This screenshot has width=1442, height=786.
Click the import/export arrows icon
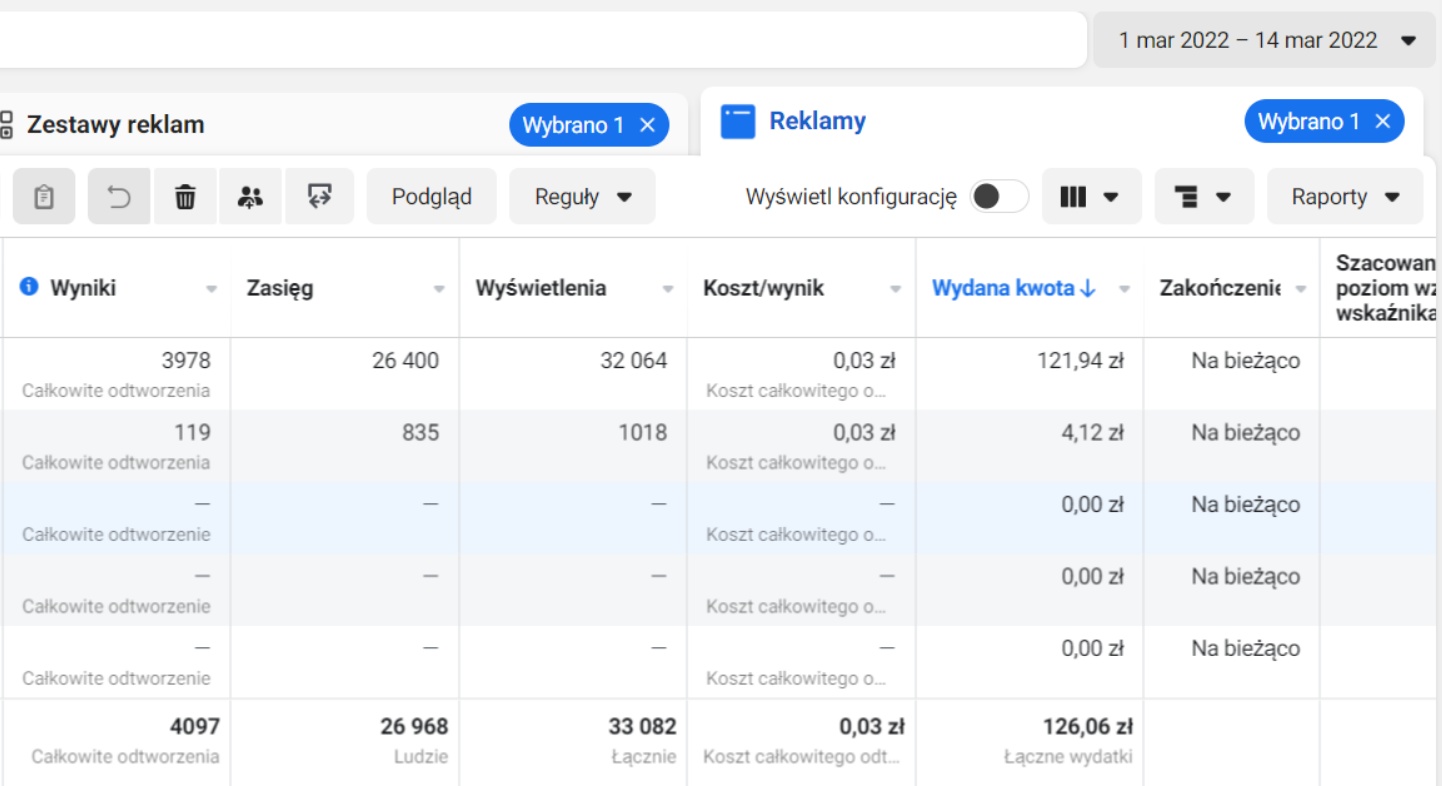[x=319, y=197]
